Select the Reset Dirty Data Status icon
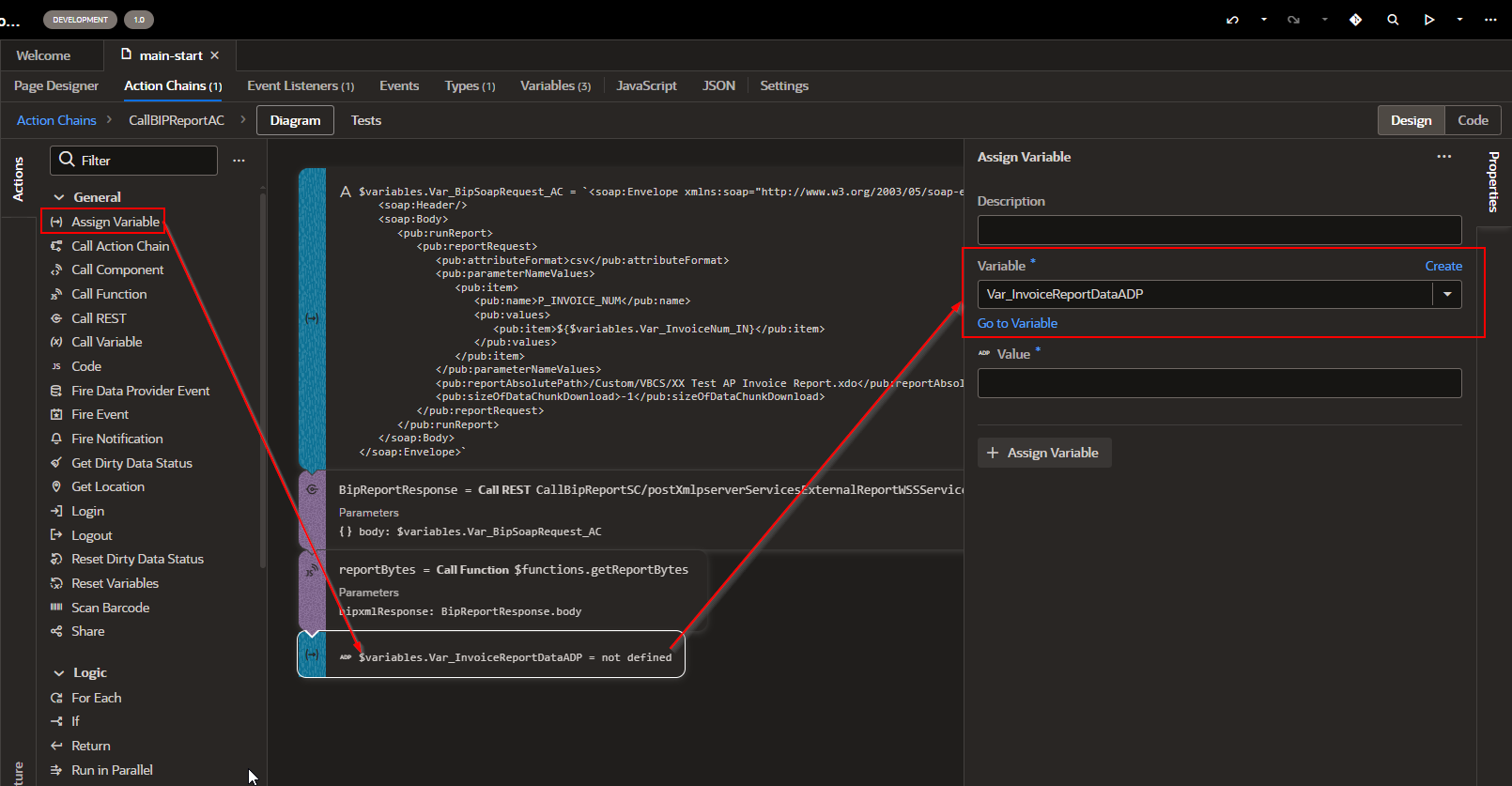 click(56, 559)
